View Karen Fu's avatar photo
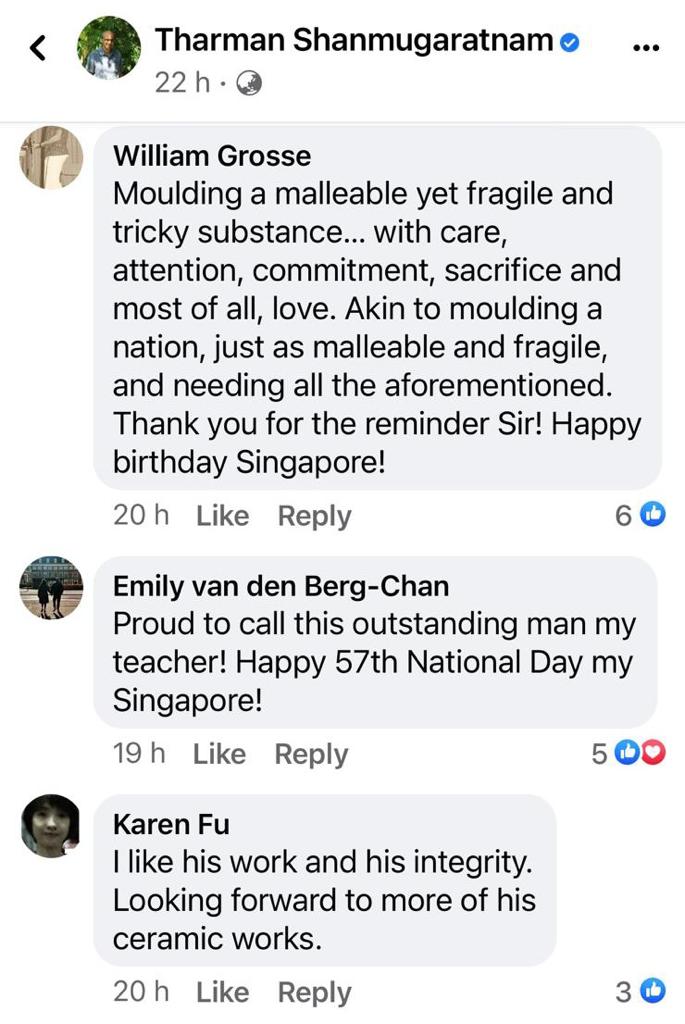 51,826
